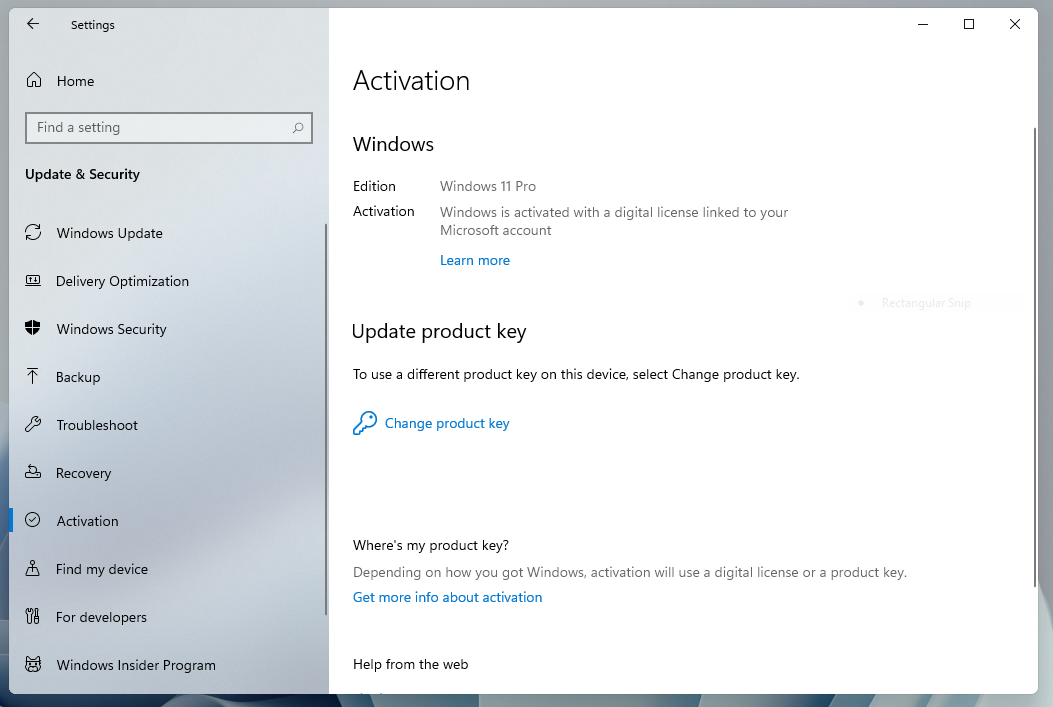
Task: Click Change product key link
Action: click(x=447, y=423)
